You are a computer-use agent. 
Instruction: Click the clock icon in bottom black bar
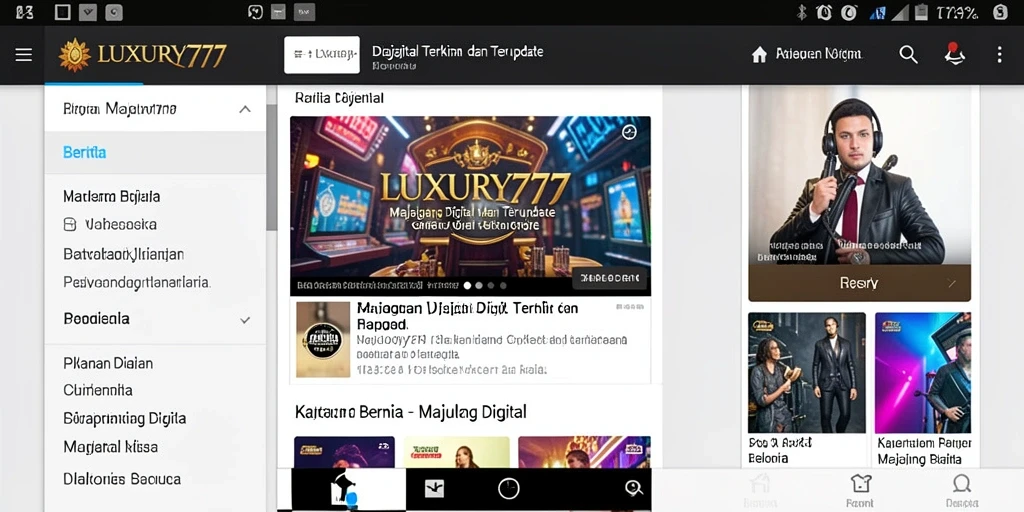[509, 488]
